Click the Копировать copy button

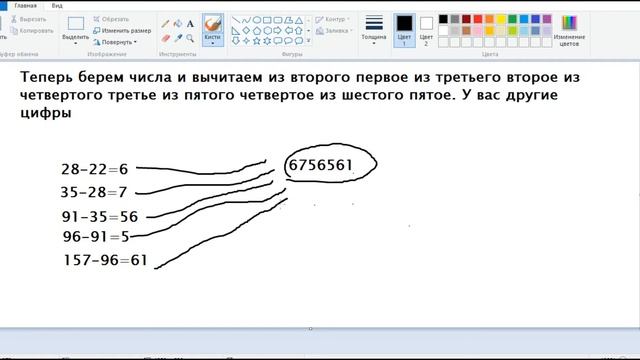32,31
